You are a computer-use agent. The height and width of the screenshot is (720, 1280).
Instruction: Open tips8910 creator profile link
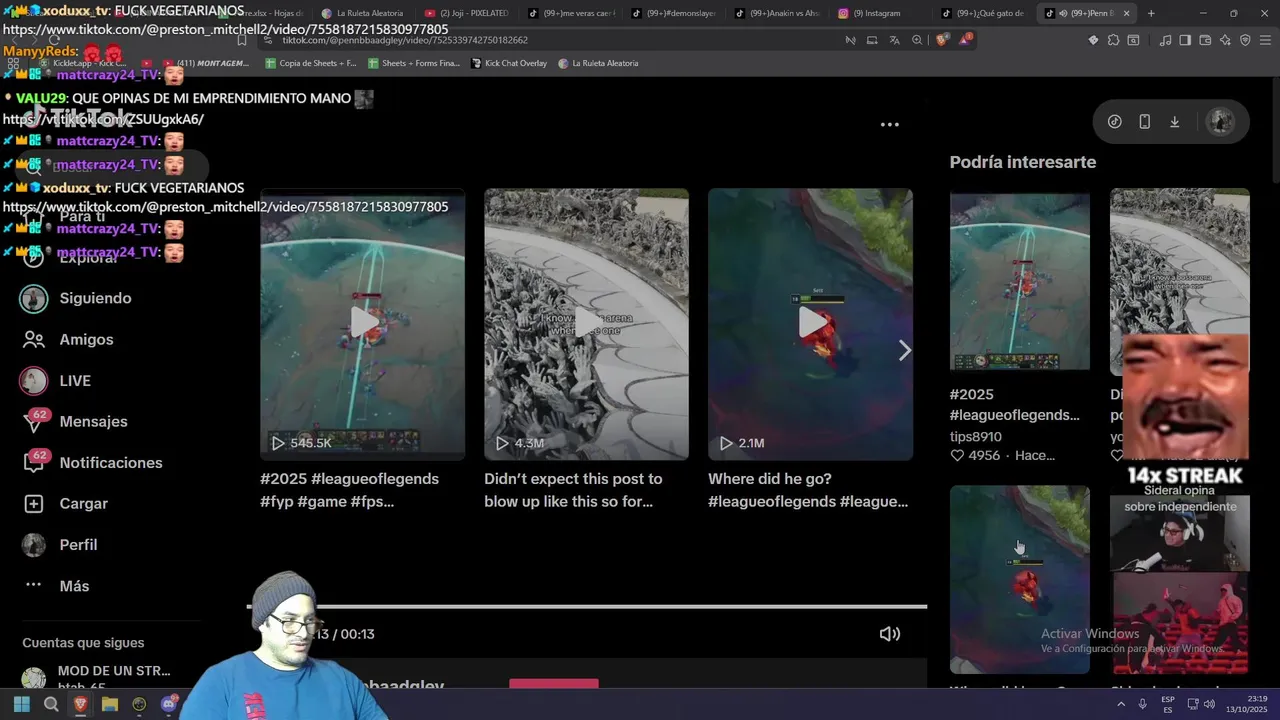point(975,436)
